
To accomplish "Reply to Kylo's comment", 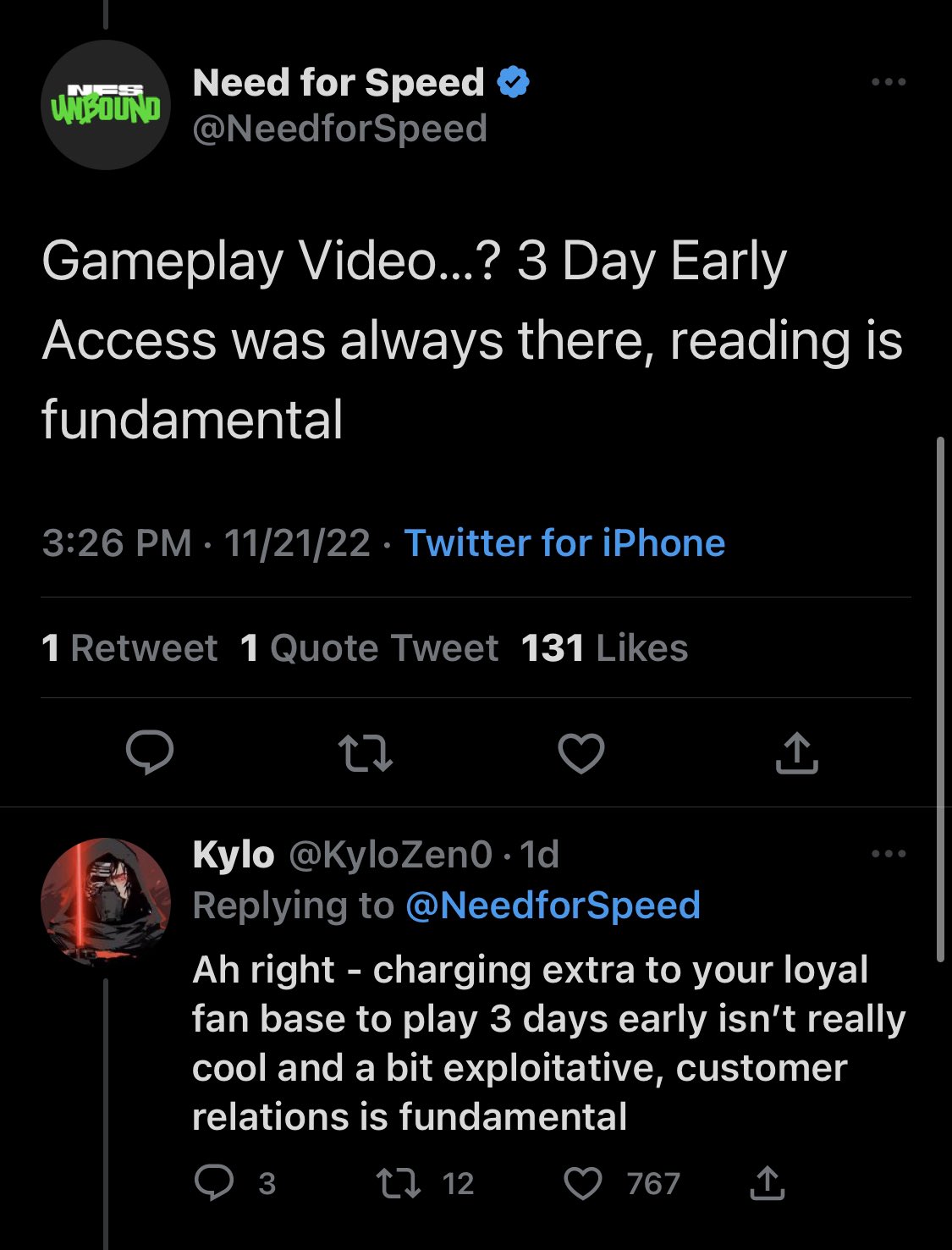I will [213, 1182].
